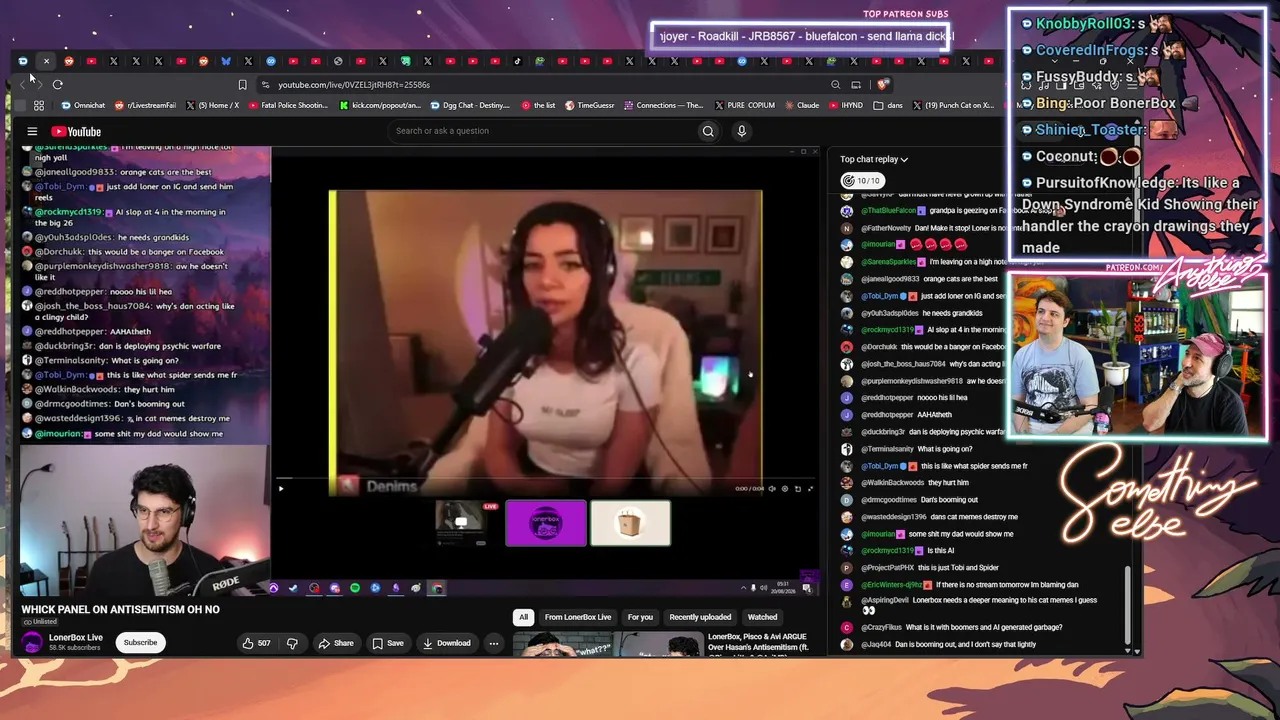Open suggested video thumbnail with 'what??' caption
The width and height of the screenshot is (1280, 720).
[606, 645]
